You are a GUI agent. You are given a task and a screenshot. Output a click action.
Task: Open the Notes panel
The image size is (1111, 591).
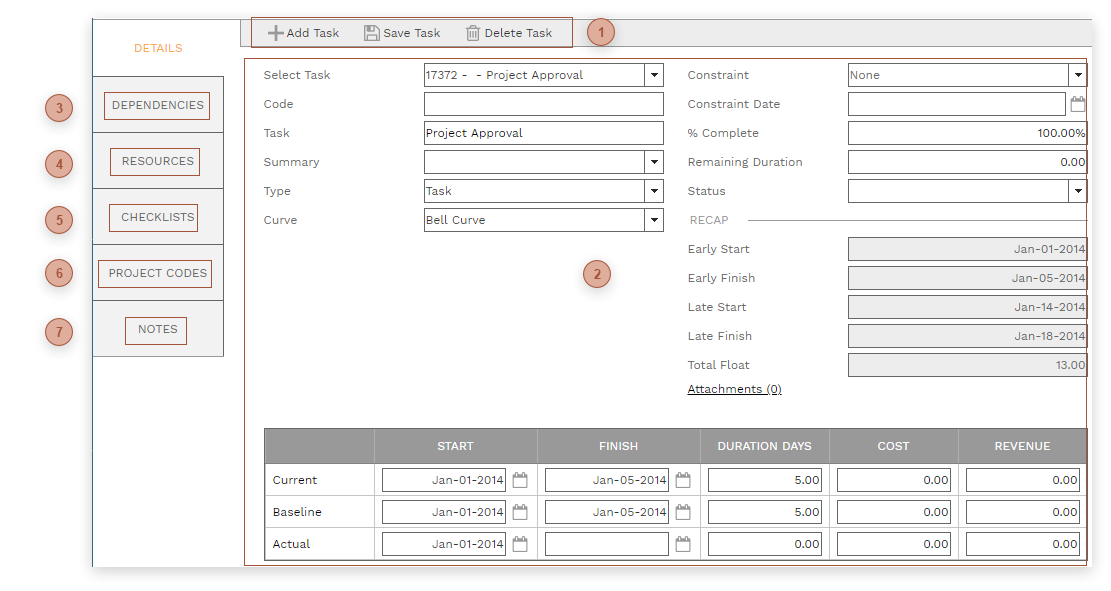156,330
